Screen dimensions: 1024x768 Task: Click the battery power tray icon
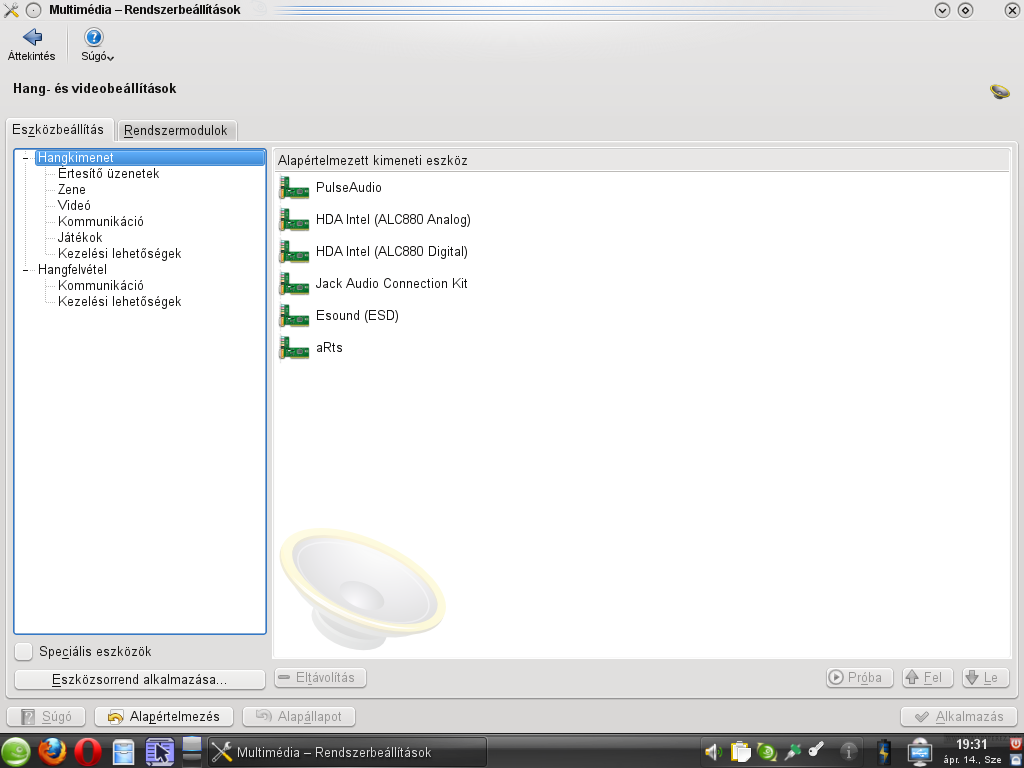884,752
